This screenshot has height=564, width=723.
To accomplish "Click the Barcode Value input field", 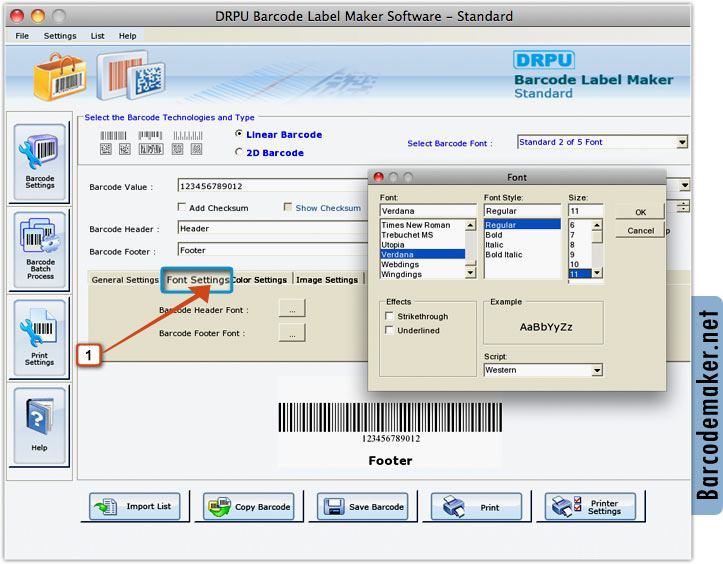I will 272,186.
